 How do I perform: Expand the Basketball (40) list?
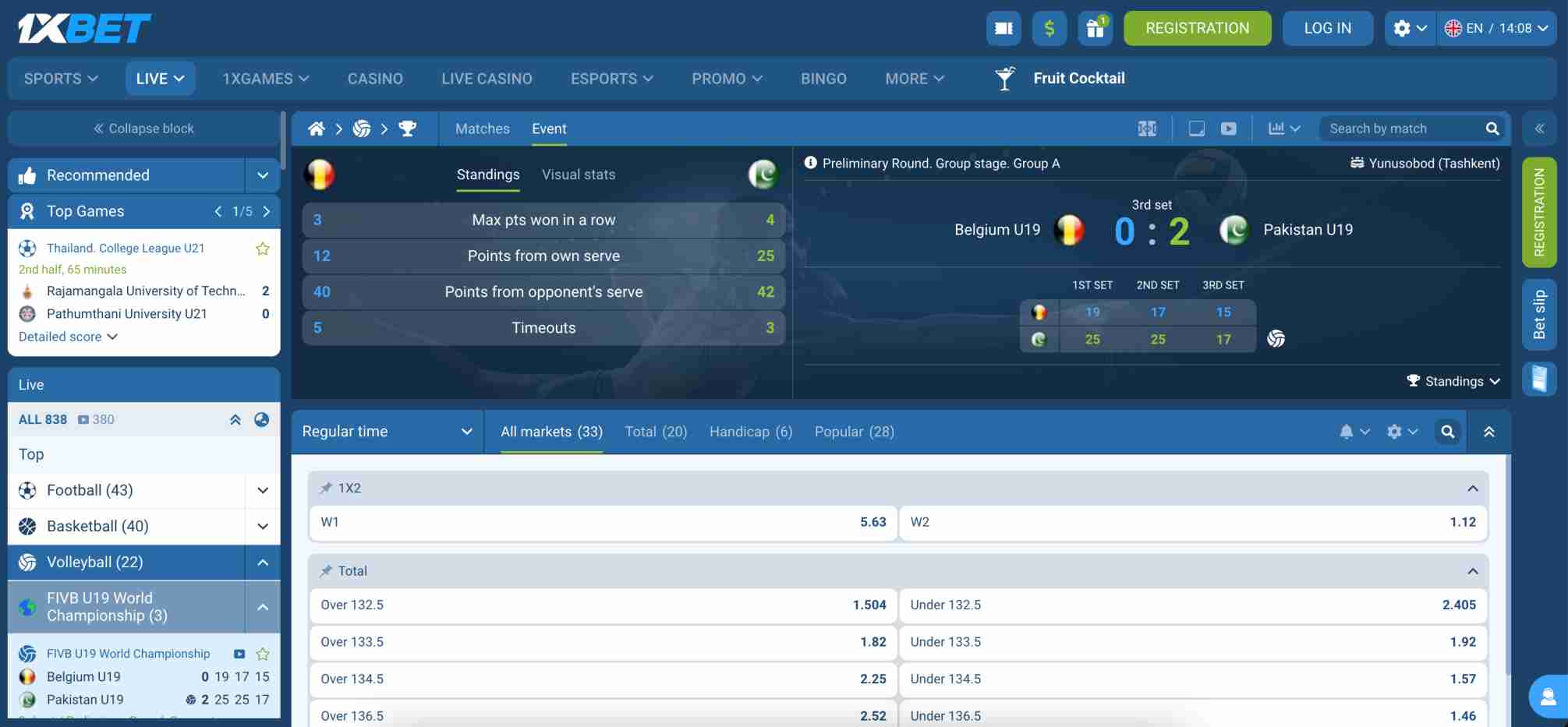tap(263, 526)
